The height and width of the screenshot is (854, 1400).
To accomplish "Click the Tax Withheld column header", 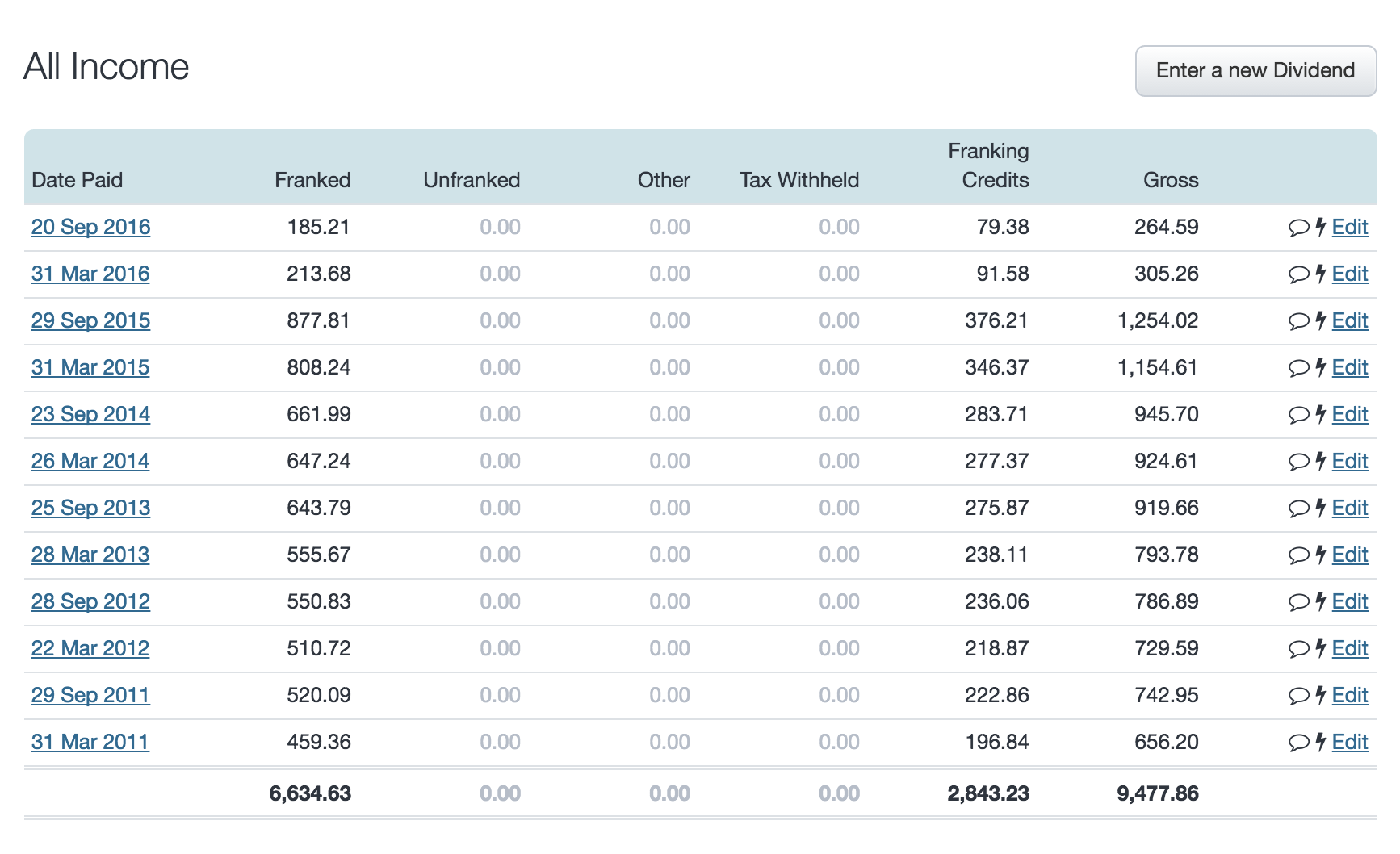I will point(799,180).
